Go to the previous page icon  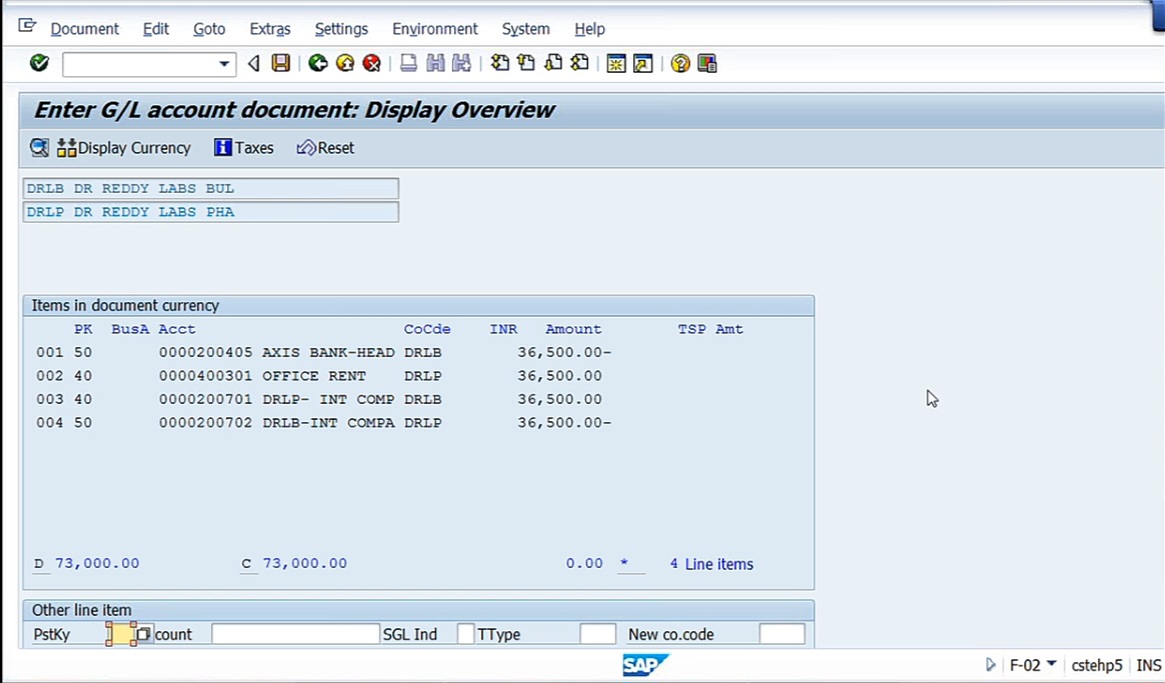[526, 63]
